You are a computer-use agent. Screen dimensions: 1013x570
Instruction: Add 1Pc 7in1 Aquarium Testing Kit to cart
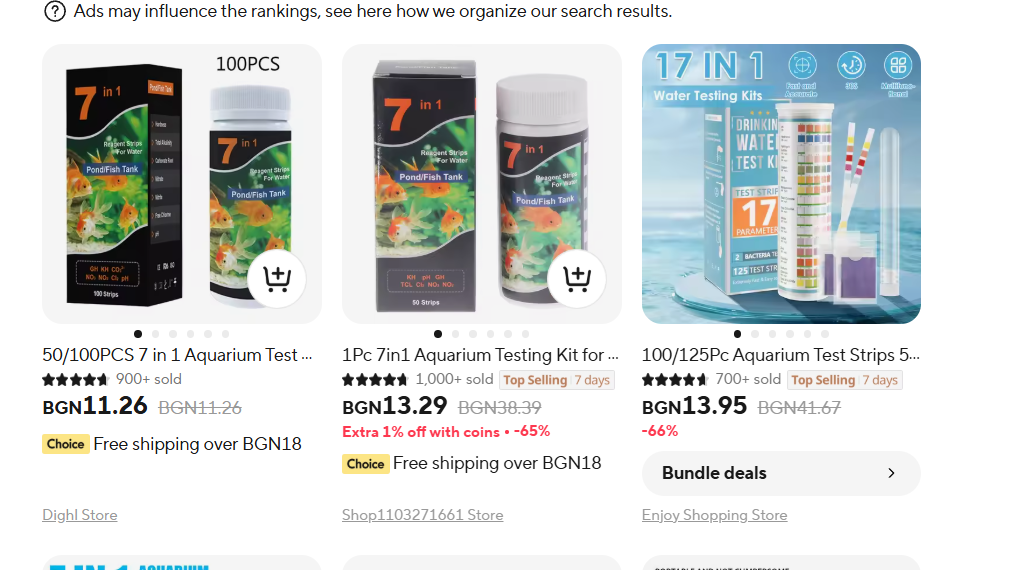pyautogui.click(x=577, y=279)
